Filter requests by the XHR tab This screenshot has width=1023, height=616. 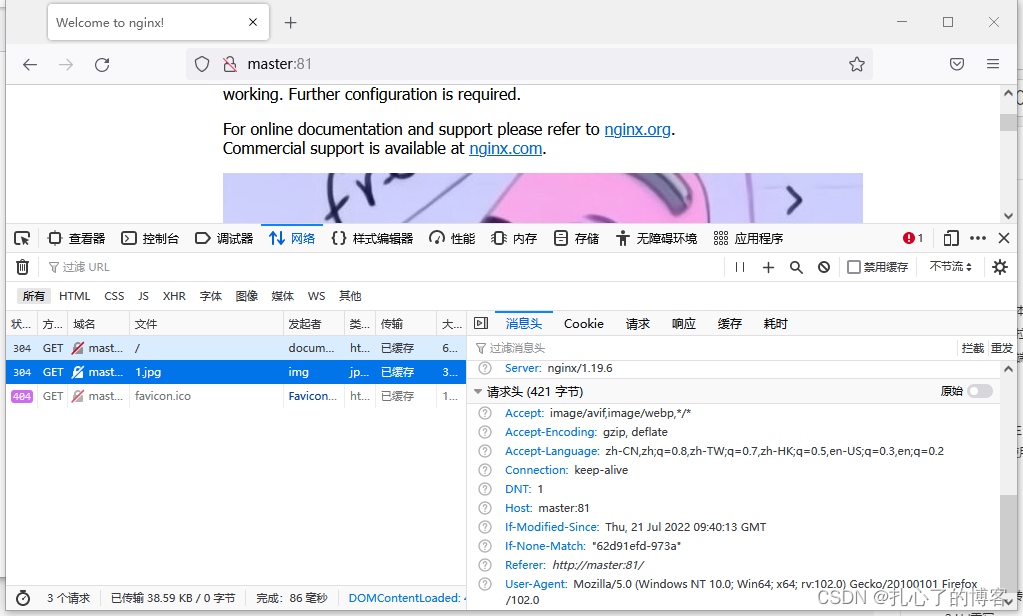tap(174, 295)
